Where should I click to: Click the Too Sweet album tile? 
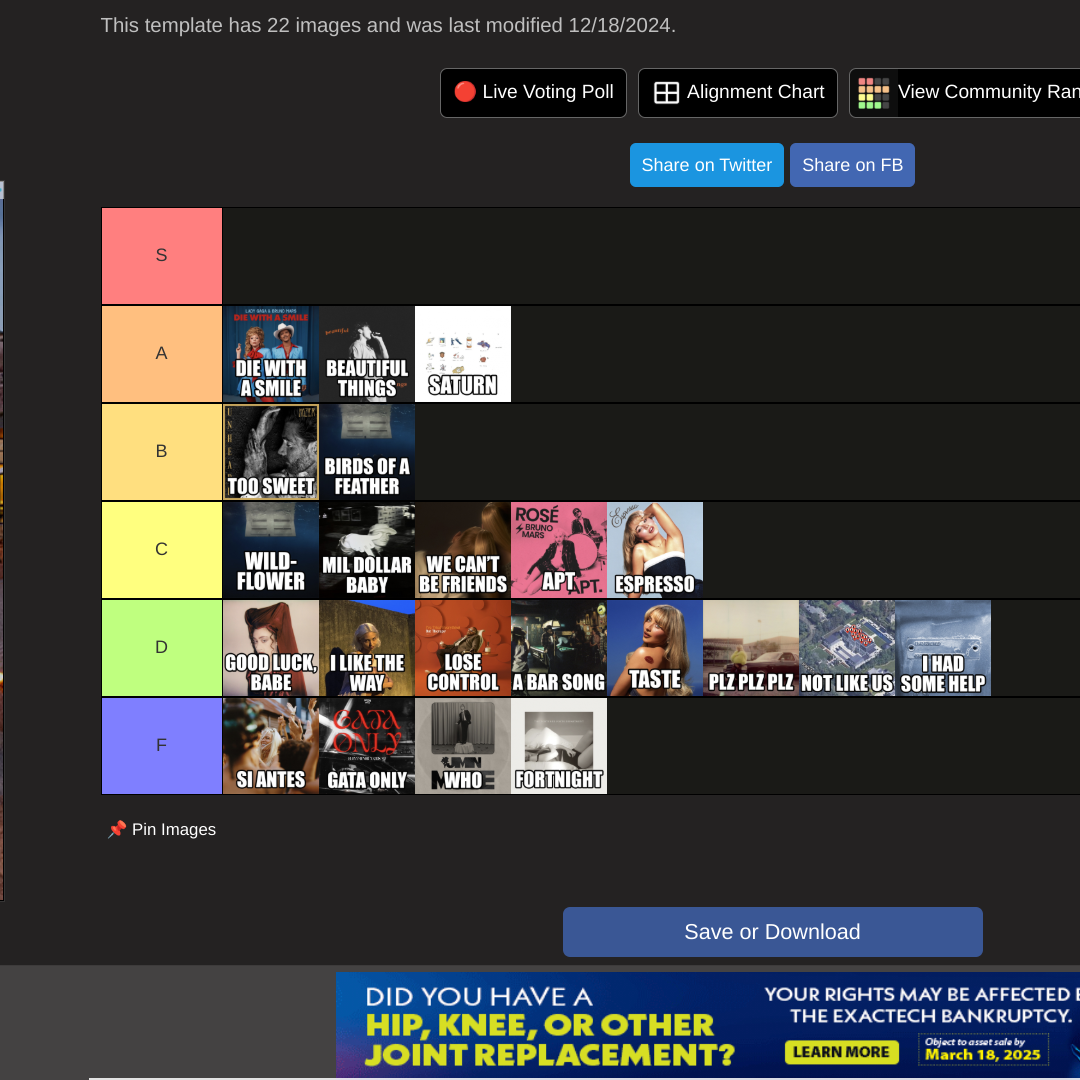(271, 452)
